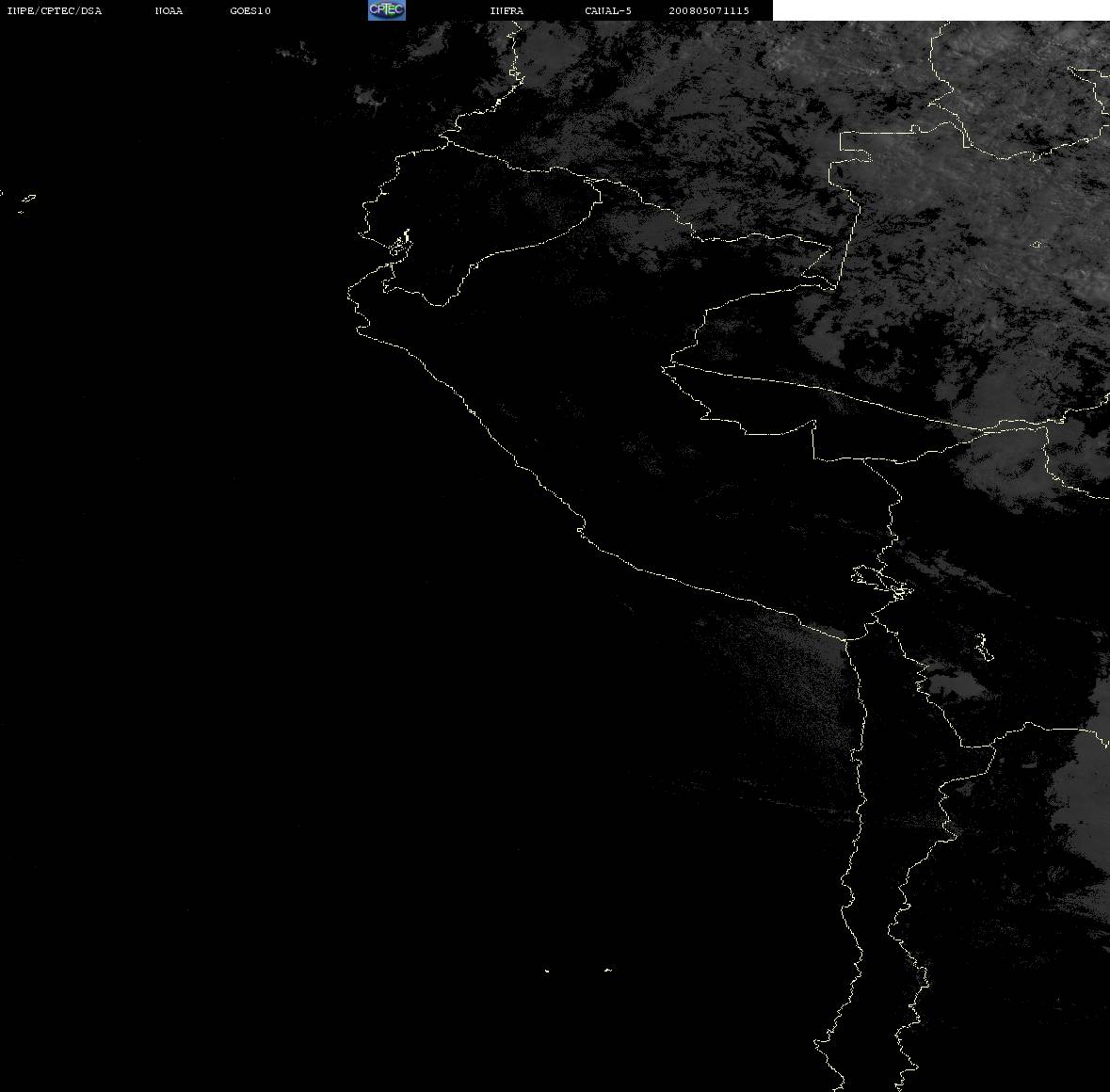Click the 200805071115 timestamp

coord(709,10)
